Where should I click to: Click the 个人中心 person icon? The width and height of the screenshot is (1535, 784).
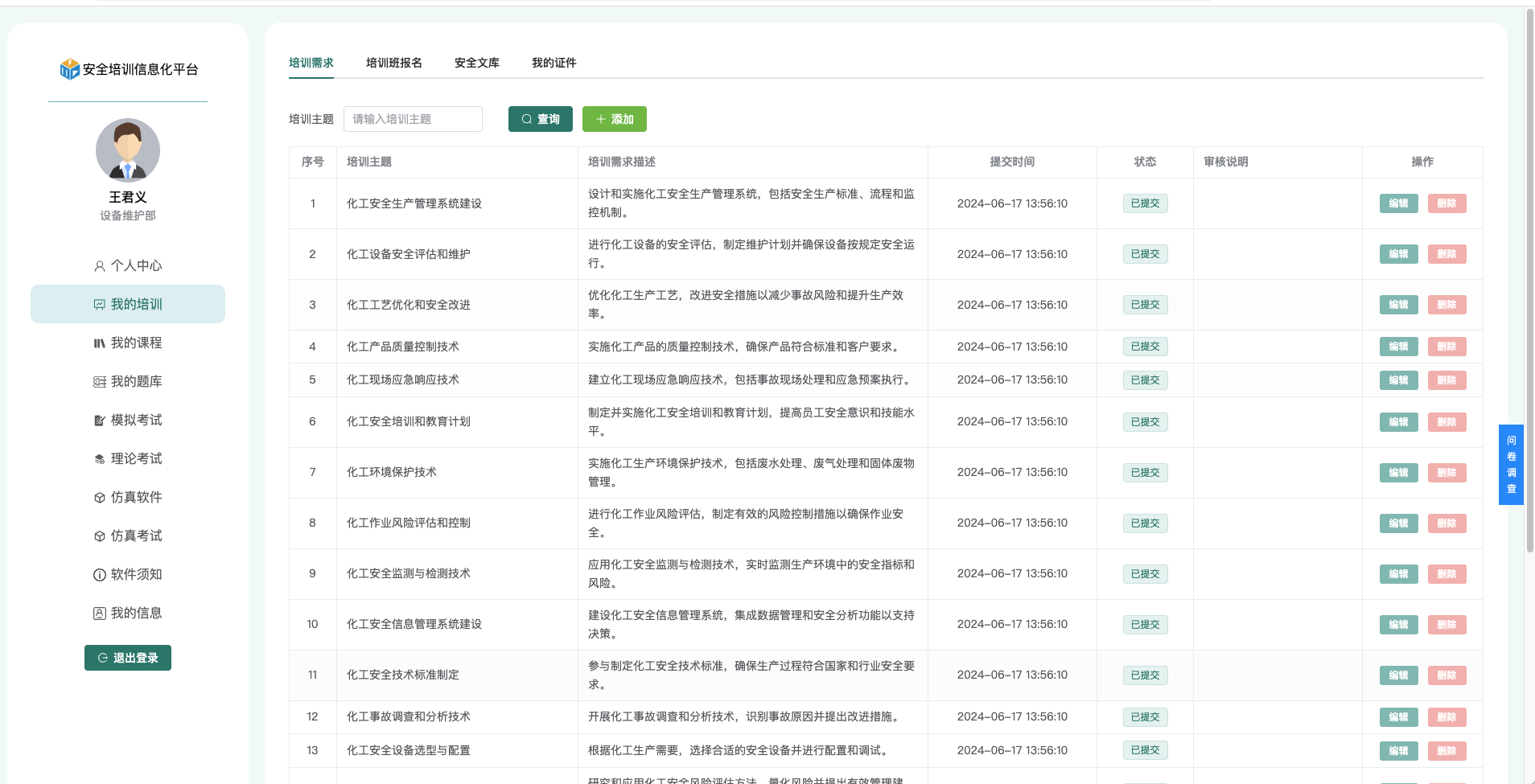pyautogui.click(x=100, y=266)
